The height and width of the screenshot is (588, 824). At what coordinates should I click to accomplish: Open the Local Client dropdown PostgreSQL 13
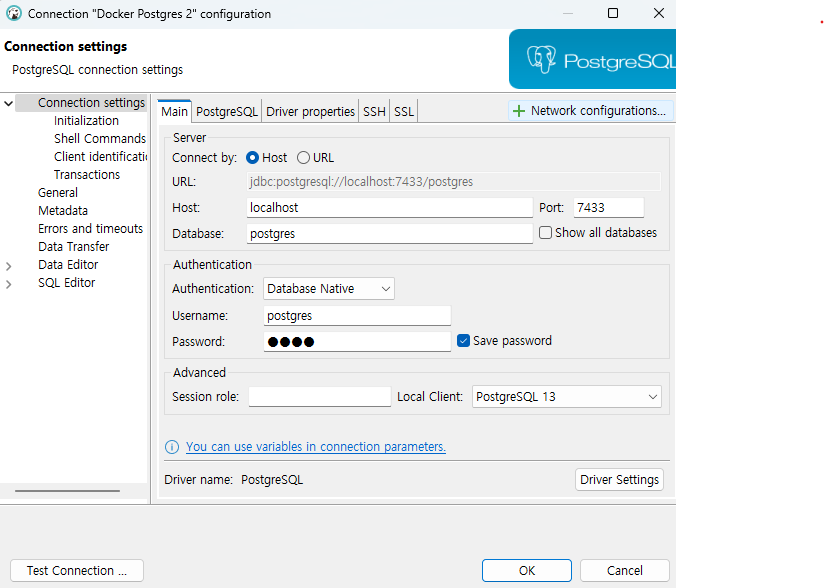(x=566, y=397)
